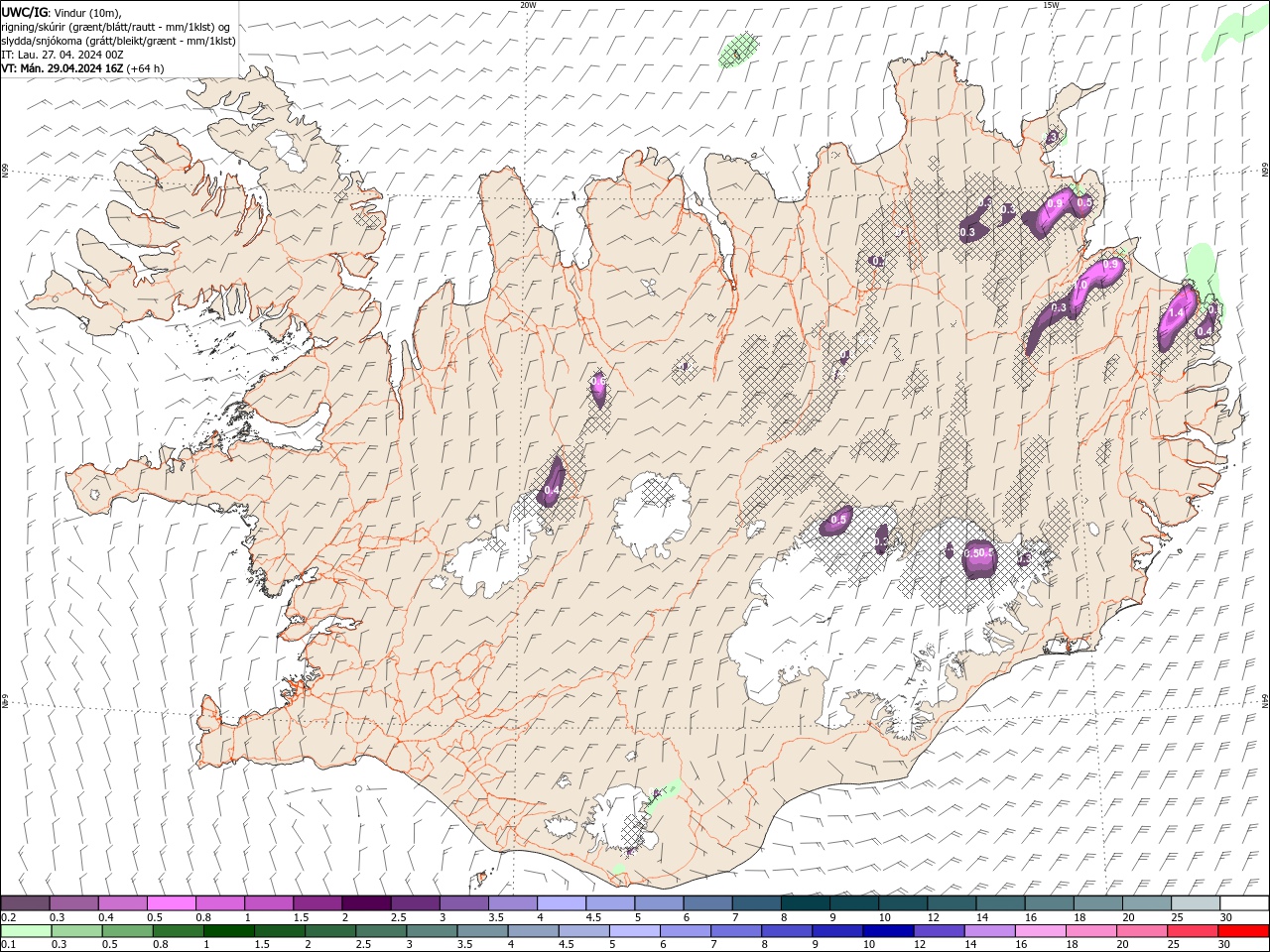The image size is (1270, 952).
Task: Select the bright magenta-pink snow scale swatch
Action: coord(172,903)
